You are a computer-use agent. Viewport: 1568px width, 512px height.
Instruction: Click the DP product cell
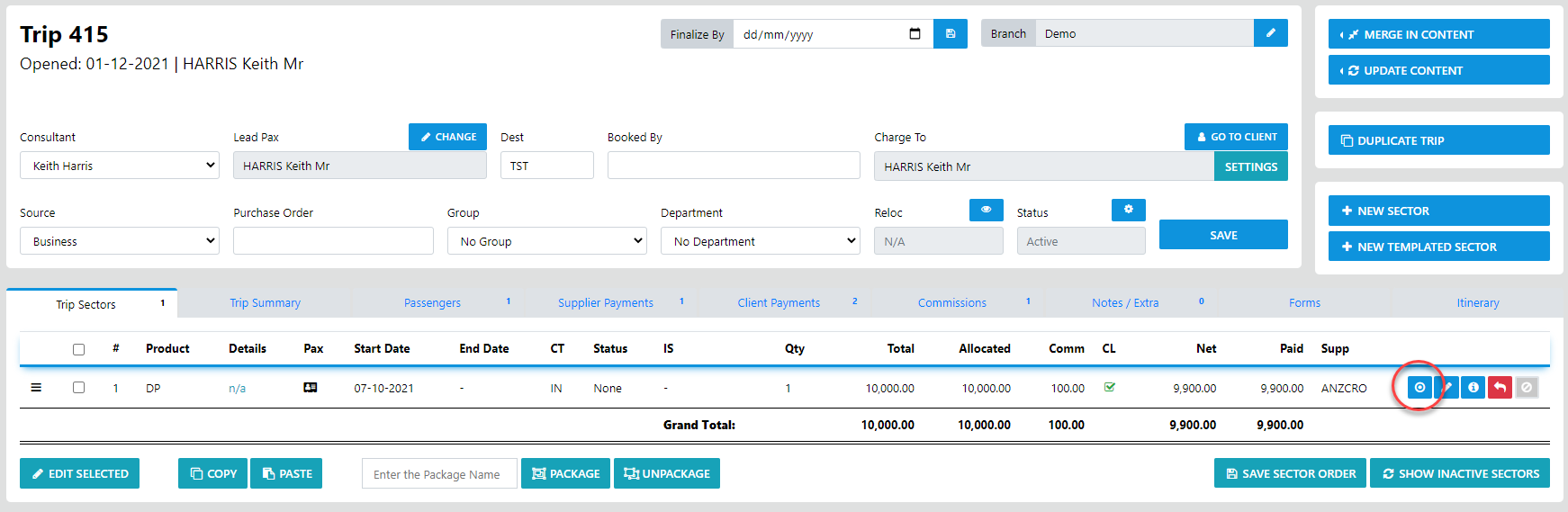pos(153,389)
